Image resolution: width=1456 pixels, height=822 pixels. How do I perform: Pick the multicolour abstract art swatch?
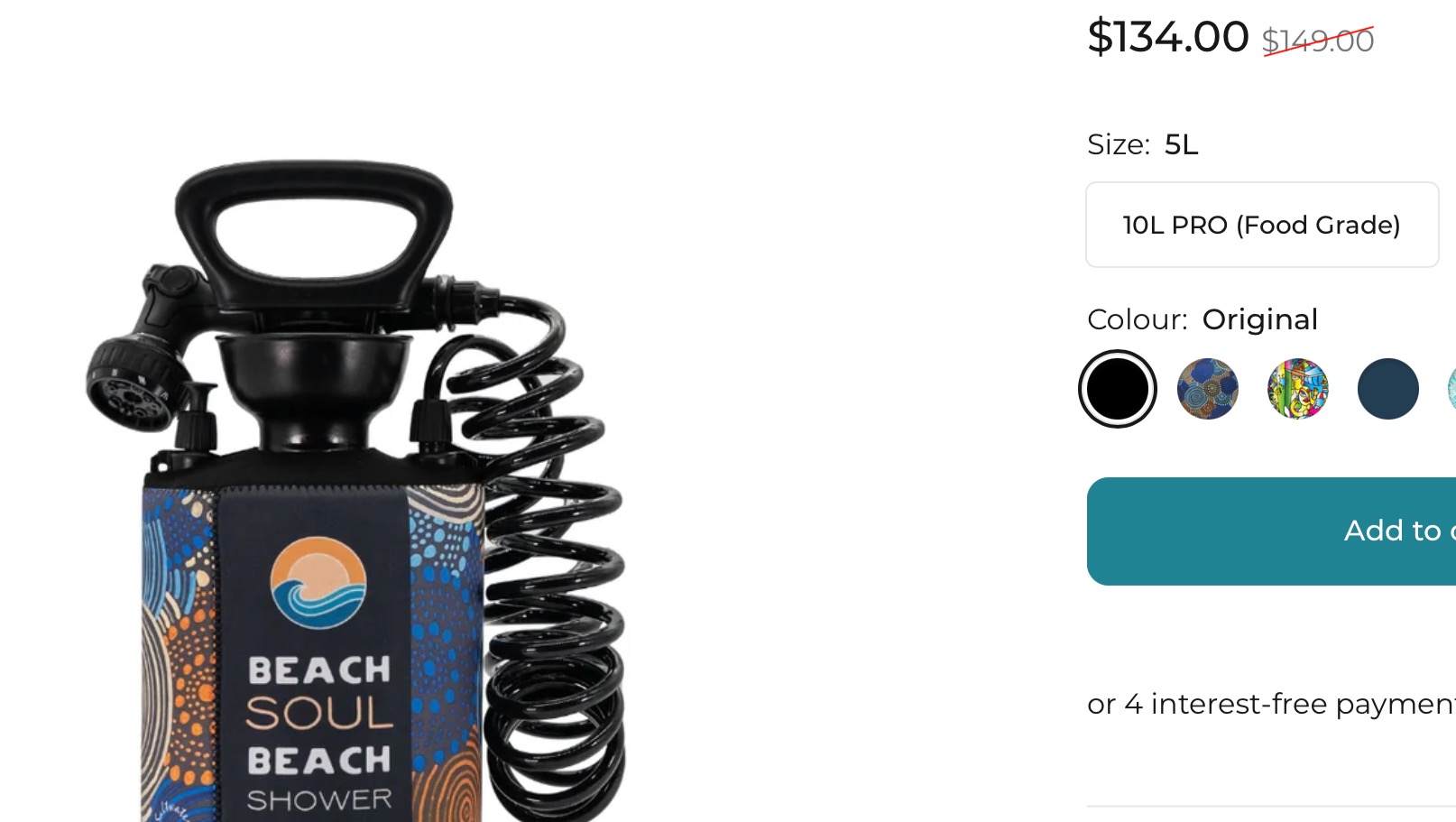coord(1297,389)
